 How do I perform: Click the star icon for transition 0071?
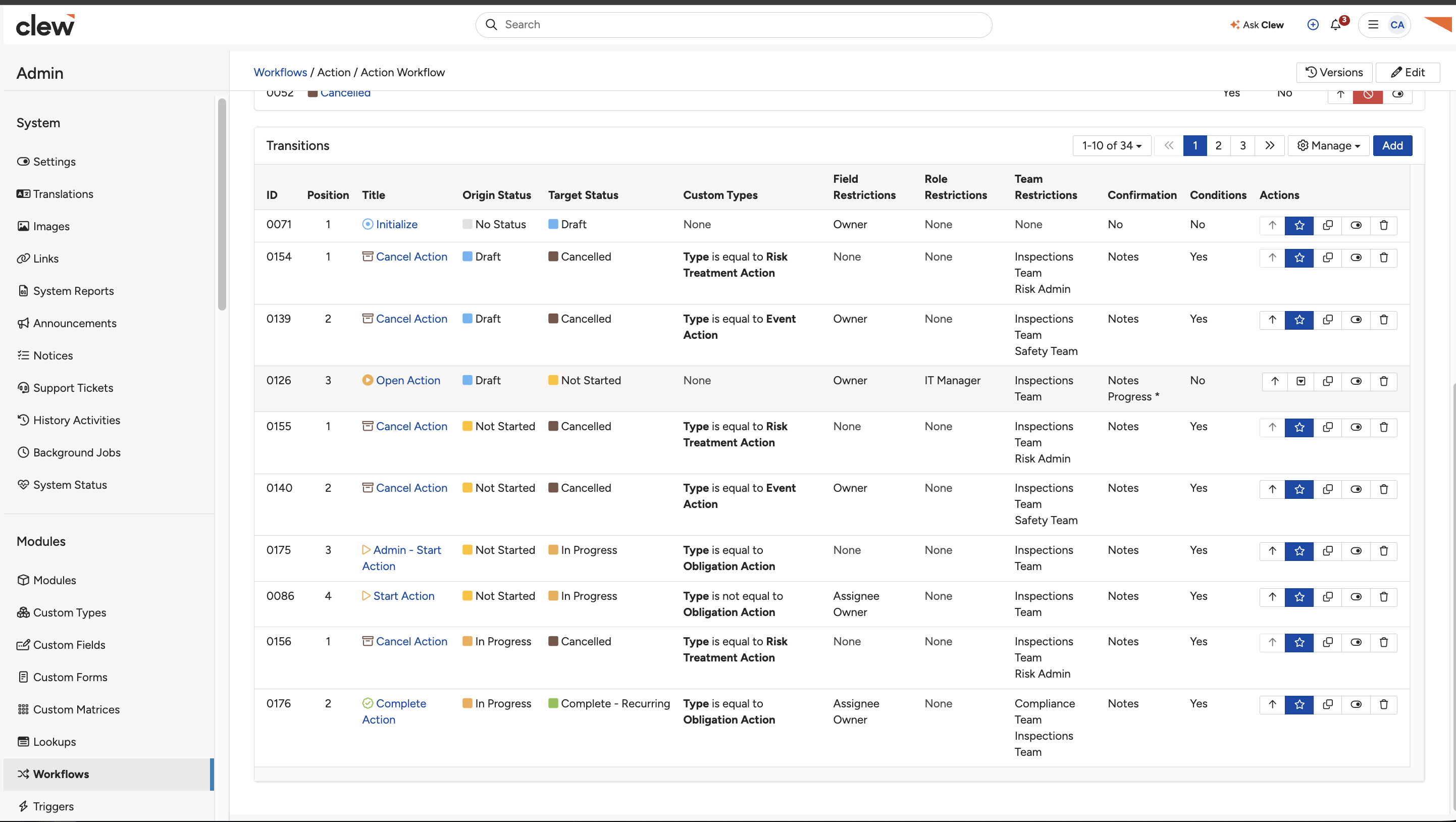coord(1299,225)
